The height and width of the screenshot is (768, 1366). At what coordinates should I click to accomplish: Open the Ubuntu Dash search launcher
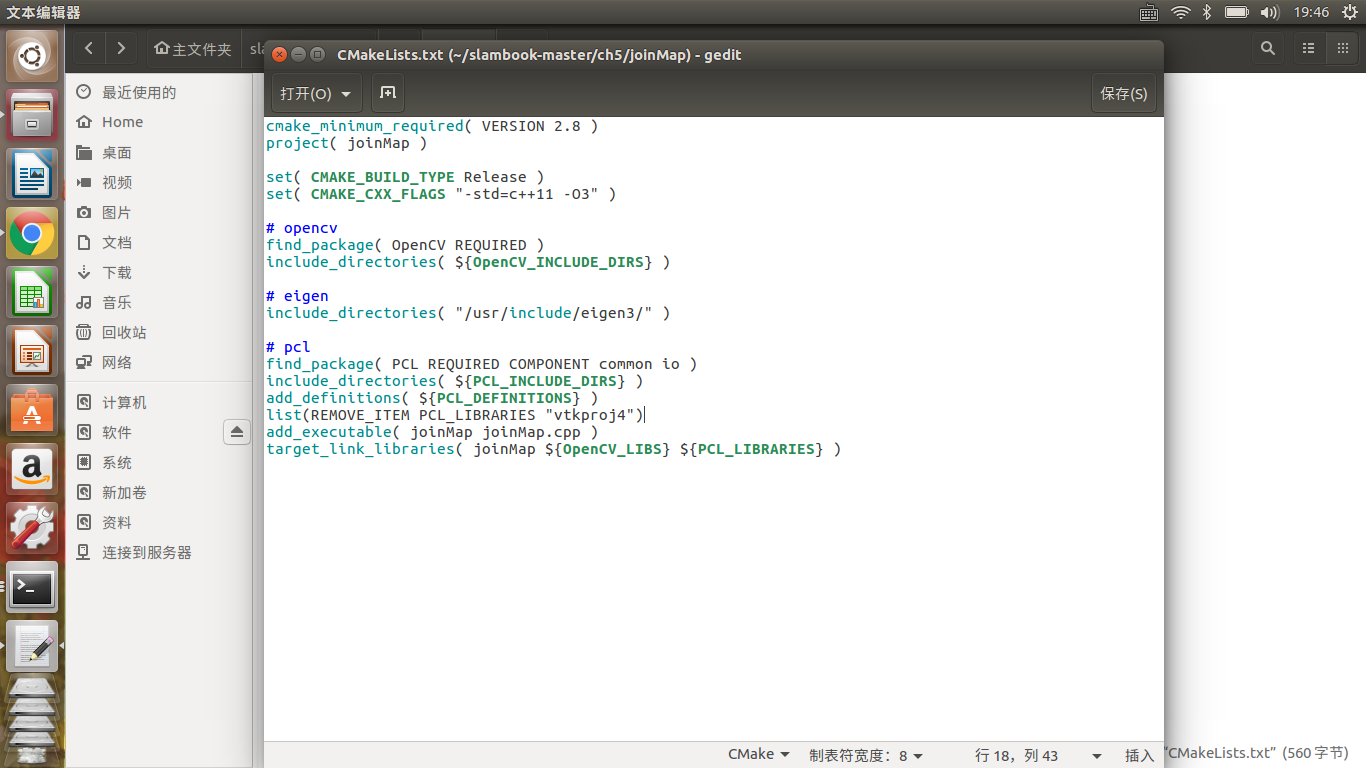(x=32, y=56)
